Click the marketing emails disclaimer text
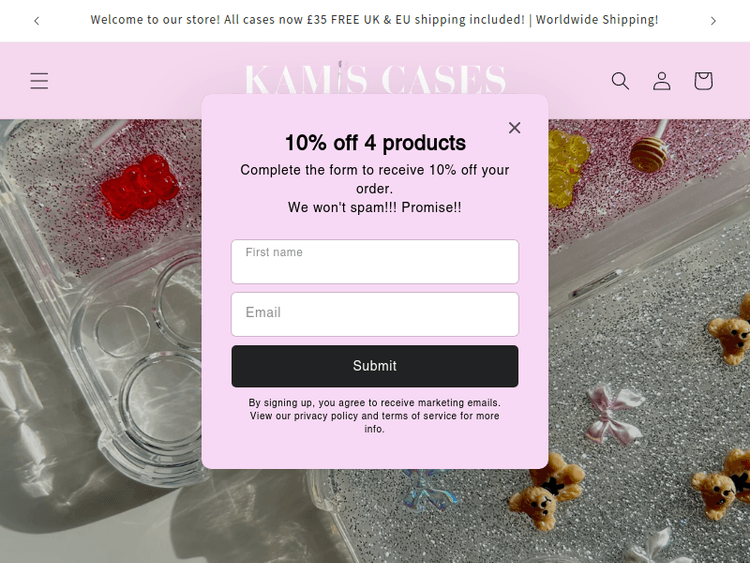 [375, 415]
